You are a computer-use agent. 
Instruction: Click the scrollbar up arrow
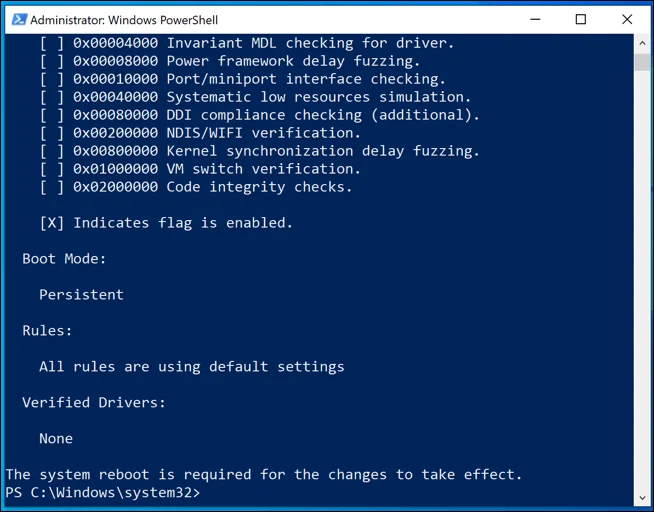coord(642,43)
